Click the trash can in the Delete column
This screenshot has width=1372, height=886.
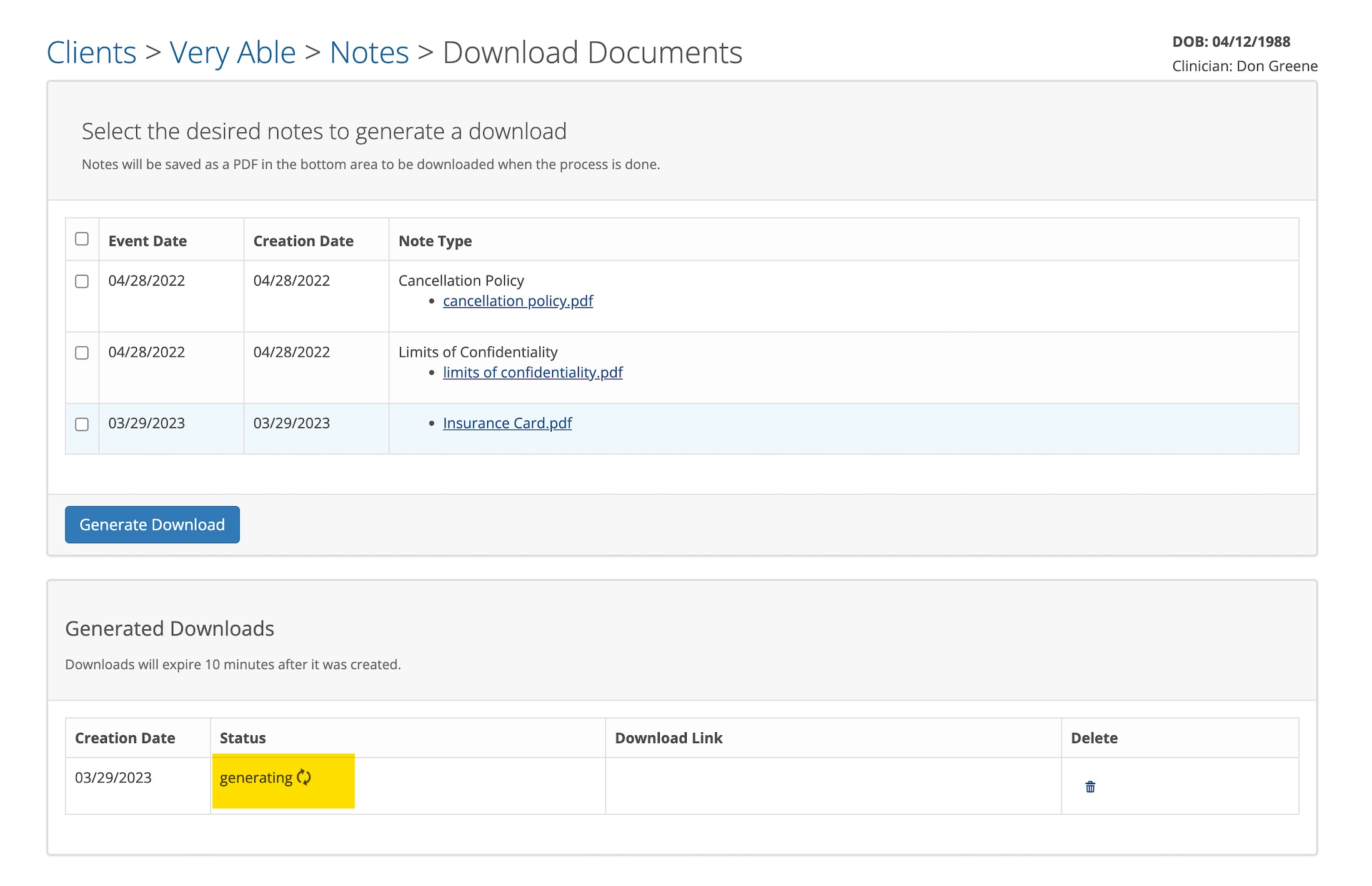(x=1090, y=786)
